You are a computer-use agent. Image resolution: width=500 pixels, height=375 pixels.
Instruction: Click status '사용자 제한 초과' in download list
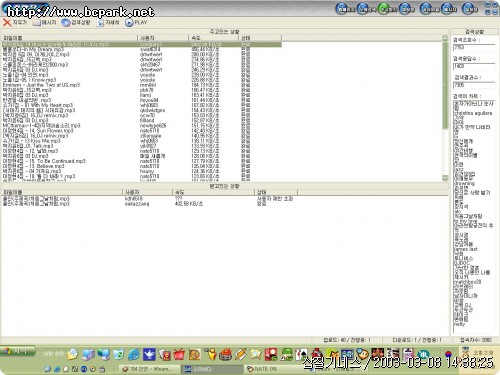pyautogui.click(x=275, y=199)
